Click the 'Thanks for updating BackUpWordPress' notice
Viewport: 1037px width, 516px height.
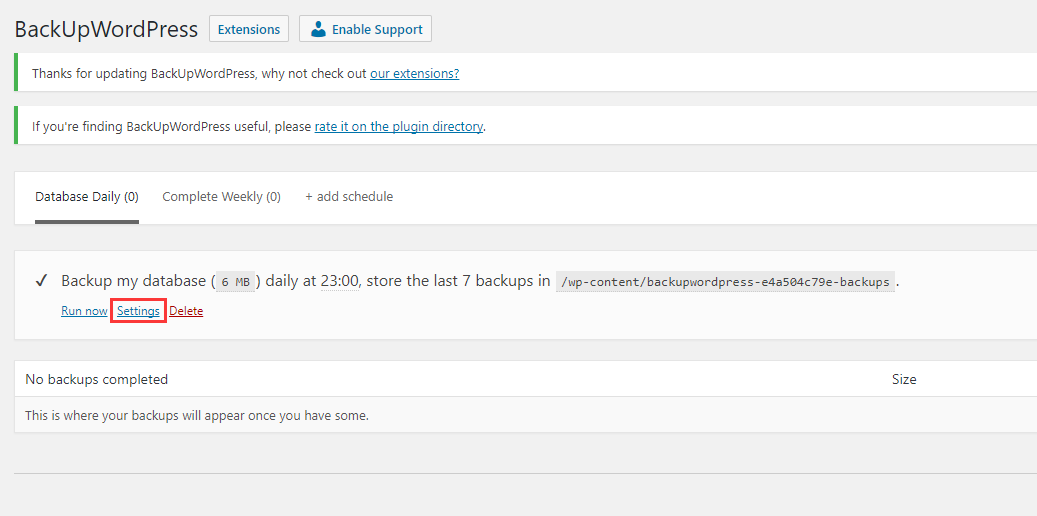[x=200, y=73]
